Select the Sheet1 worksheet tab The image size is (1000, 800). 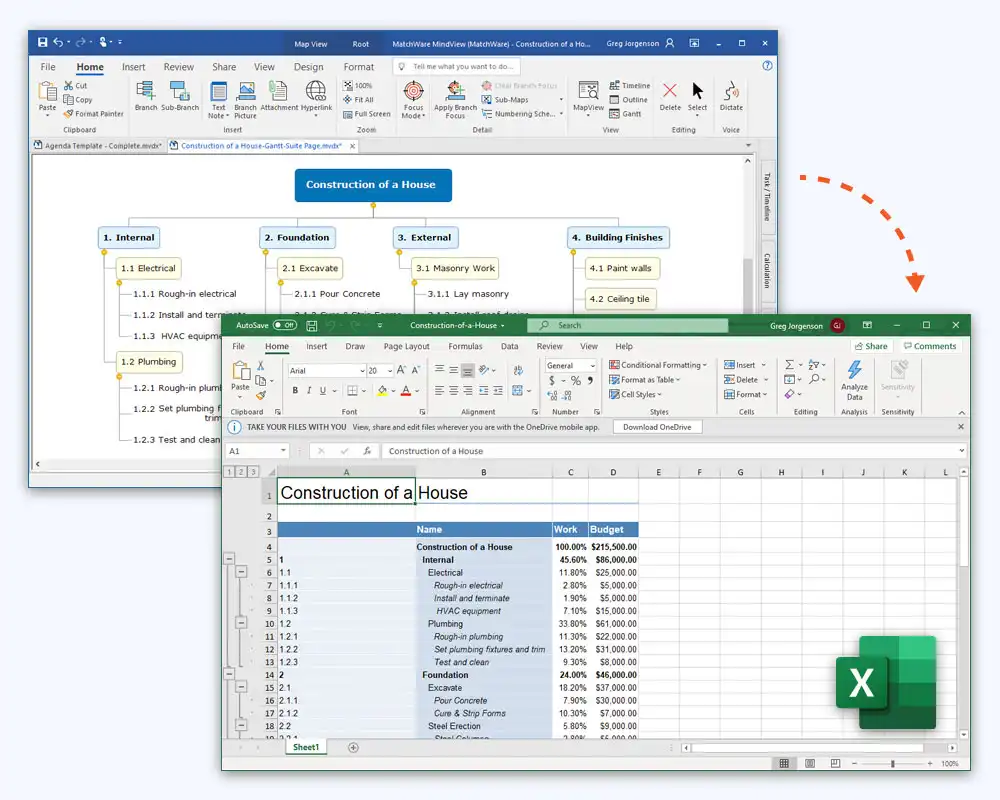click(305, 747)
